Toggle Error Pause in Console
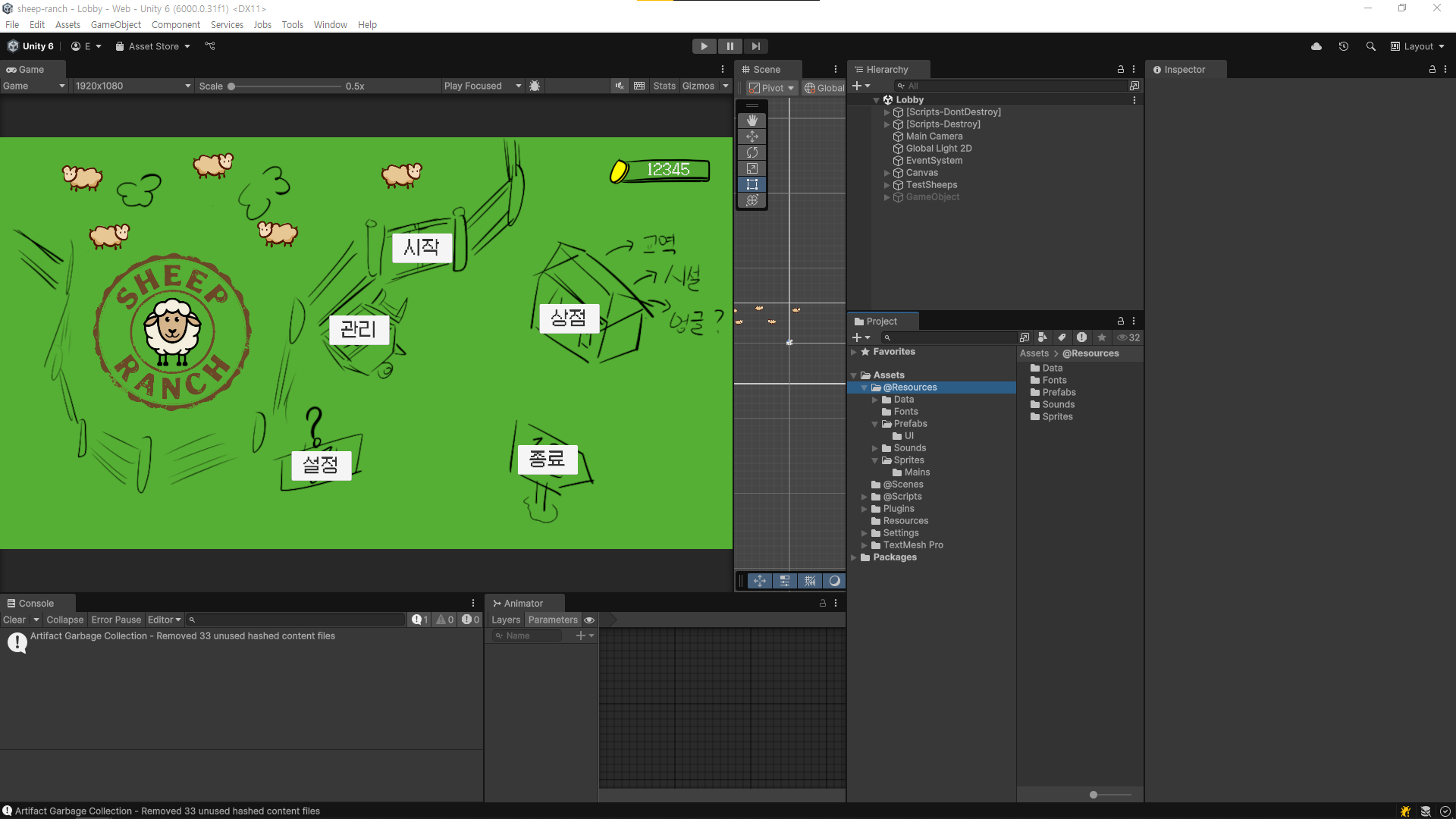 point(116,620)
